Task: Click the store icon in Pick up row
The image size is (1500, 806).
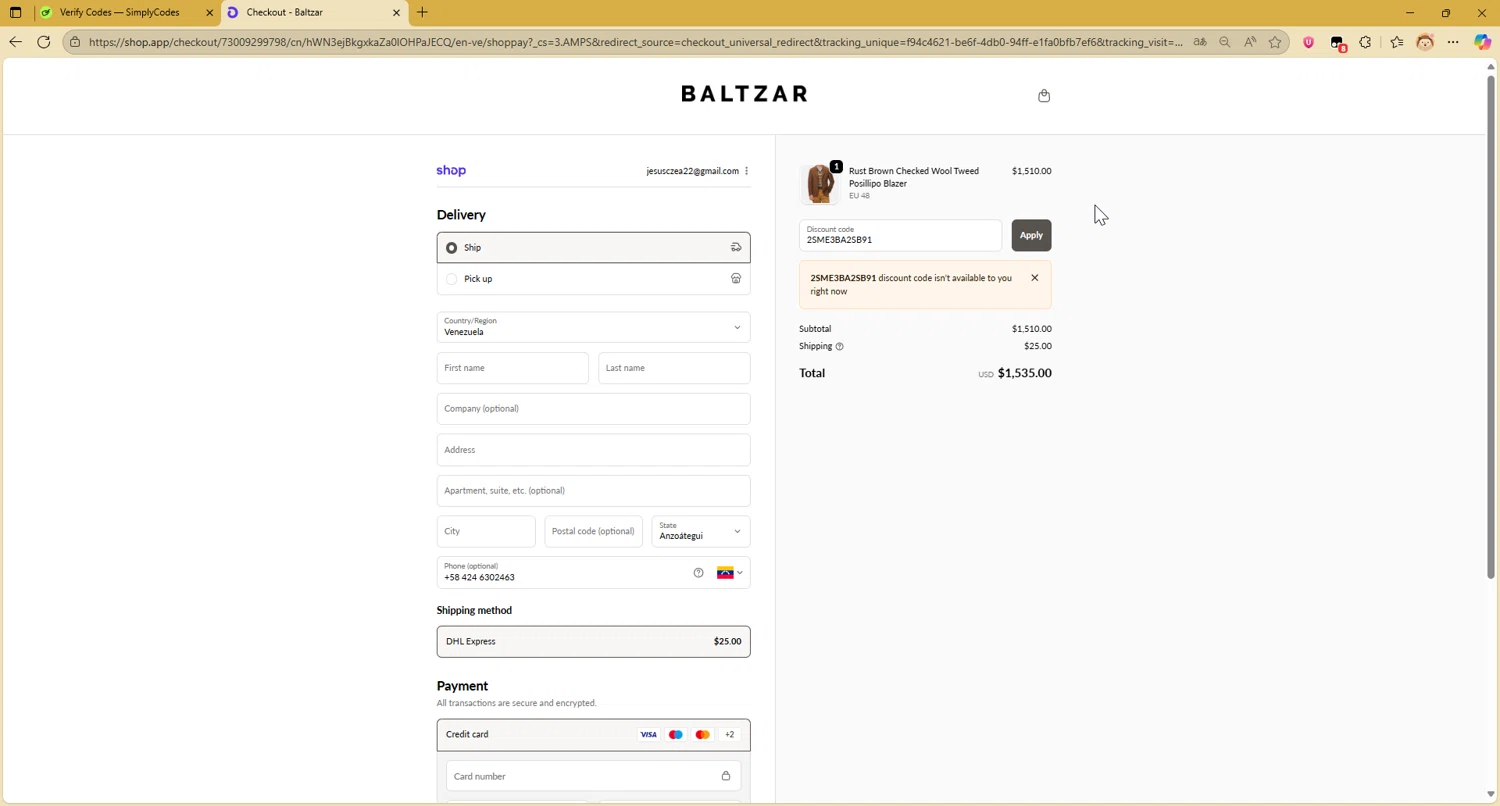Action: tap(736, 278)
